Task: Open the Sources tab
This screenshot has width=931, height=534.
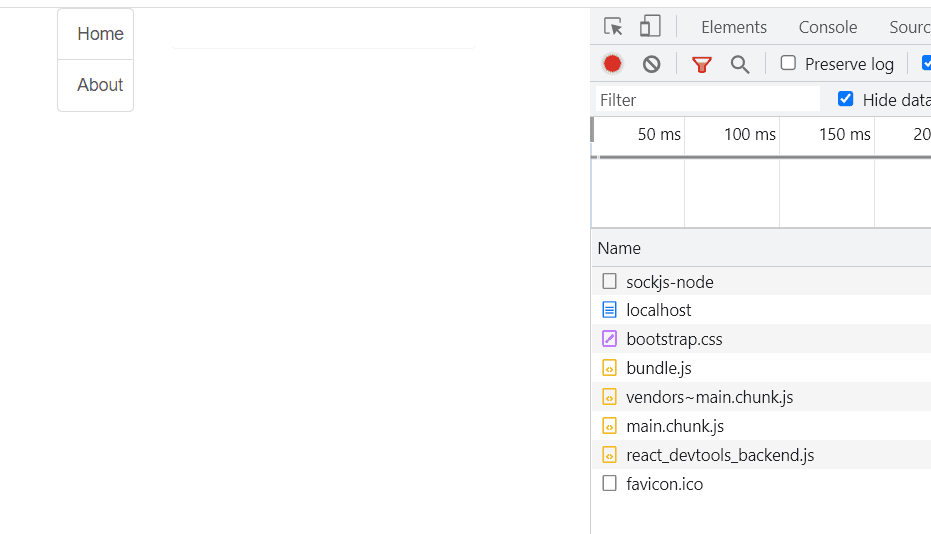Action: point(910,27)
